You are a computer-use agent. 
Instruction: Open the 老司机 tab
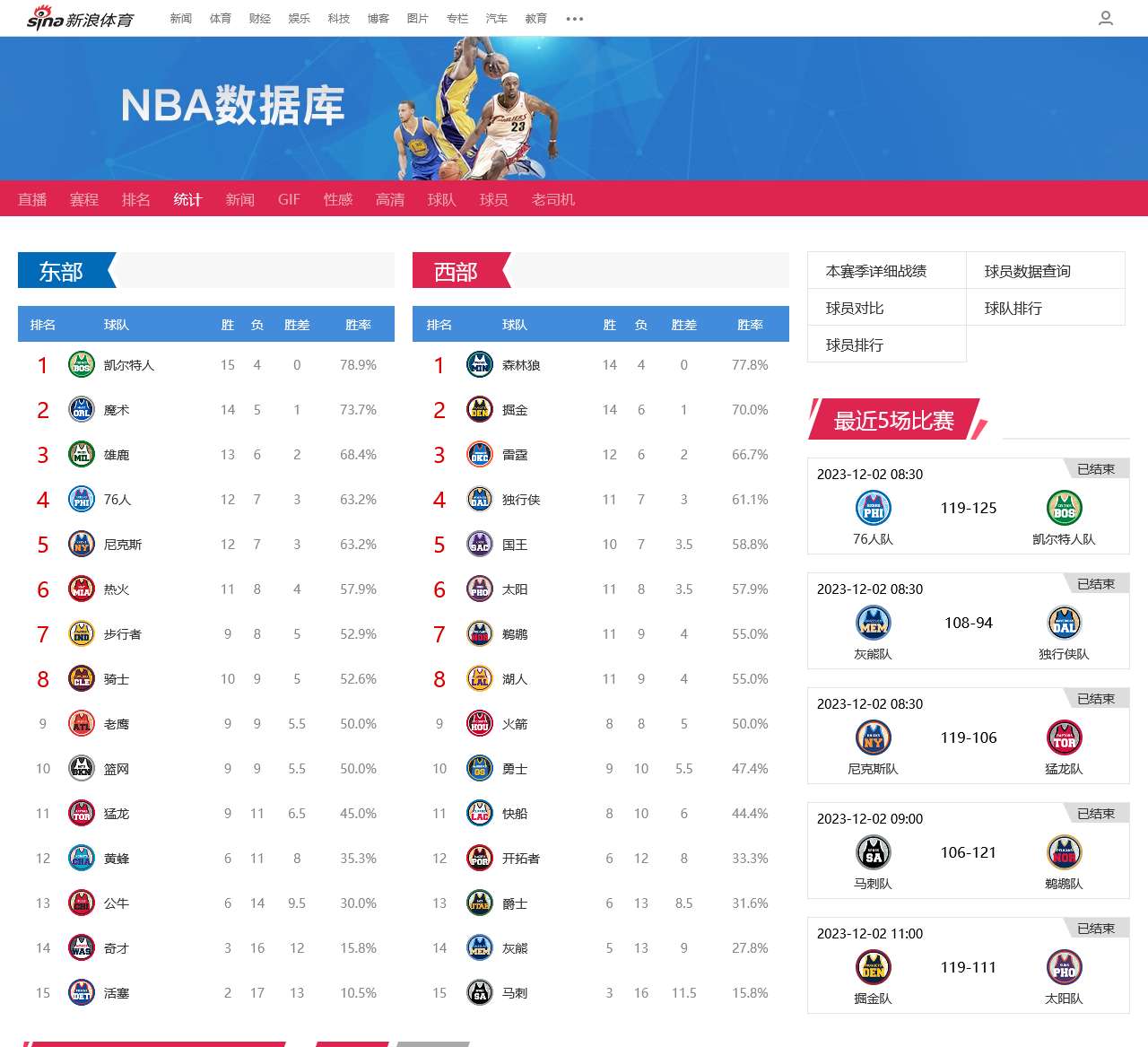point(553,199)
